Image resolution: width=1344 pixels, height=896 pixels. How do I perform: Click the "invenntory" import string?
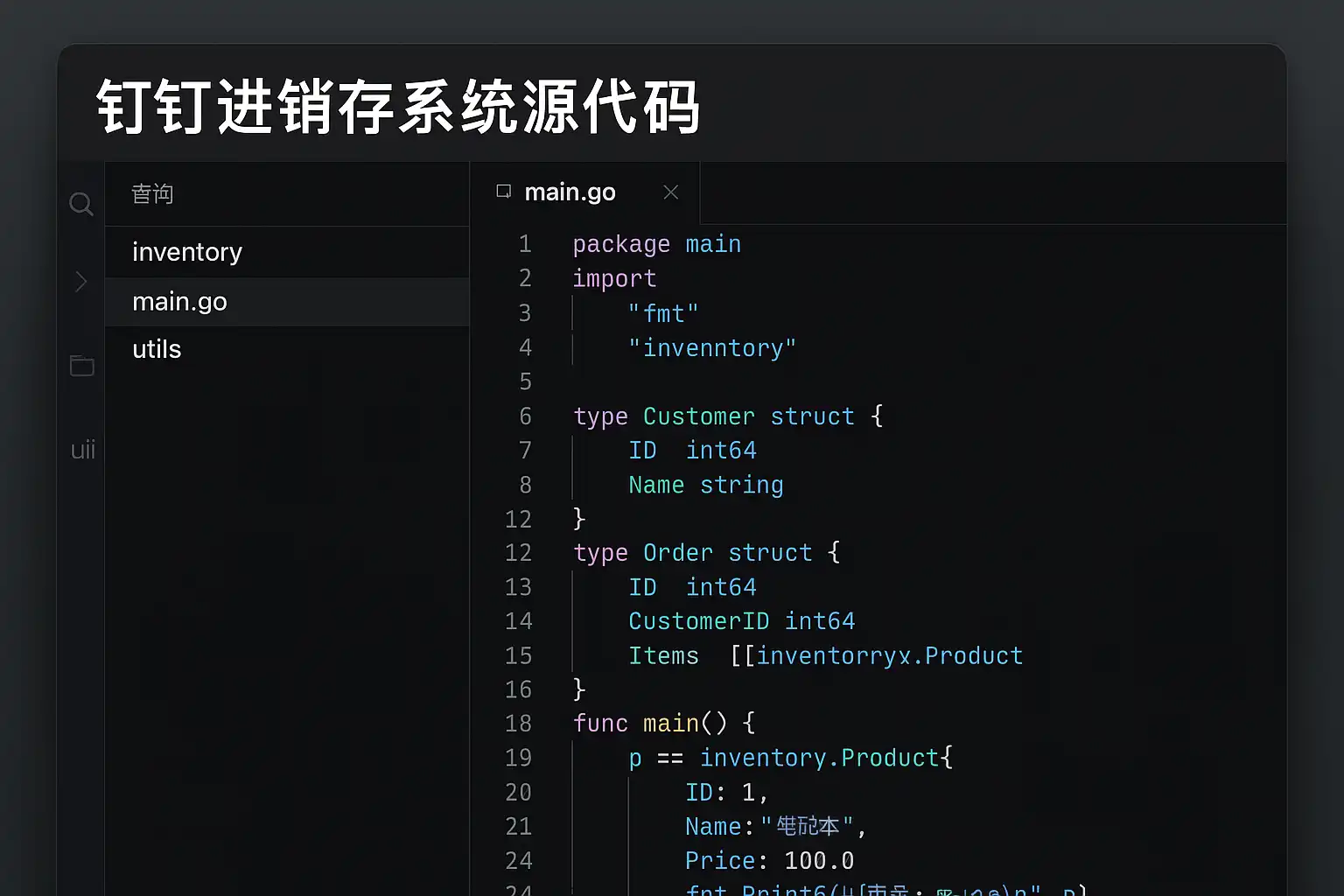tap(712, 348)
